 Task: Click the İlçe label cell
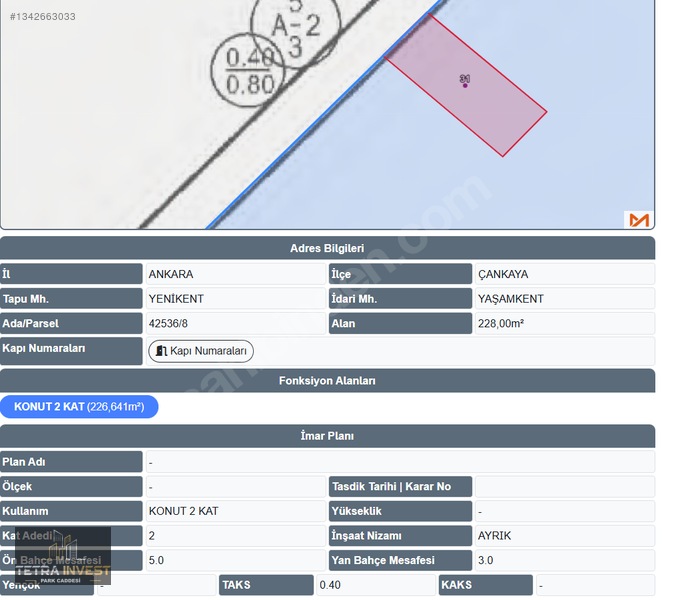(x=400, y=274)
